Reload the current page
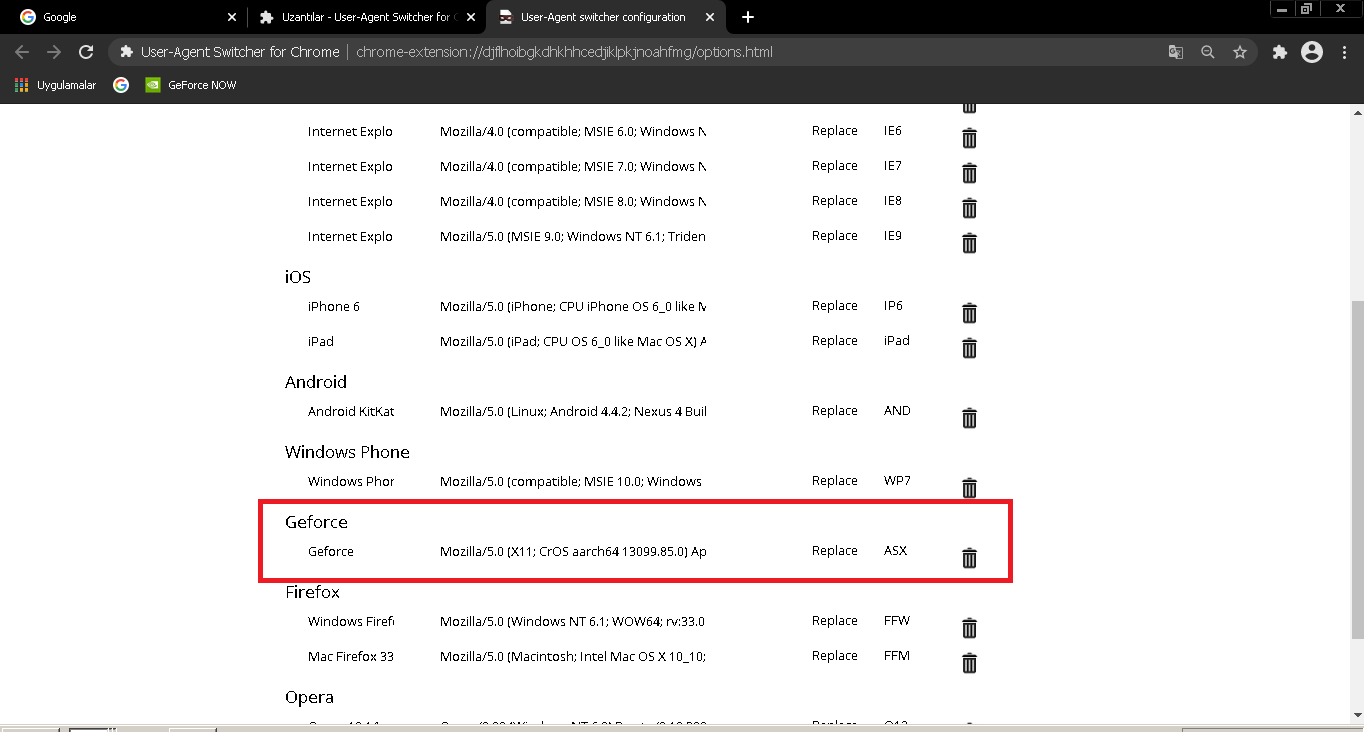 tap(86, 52)
